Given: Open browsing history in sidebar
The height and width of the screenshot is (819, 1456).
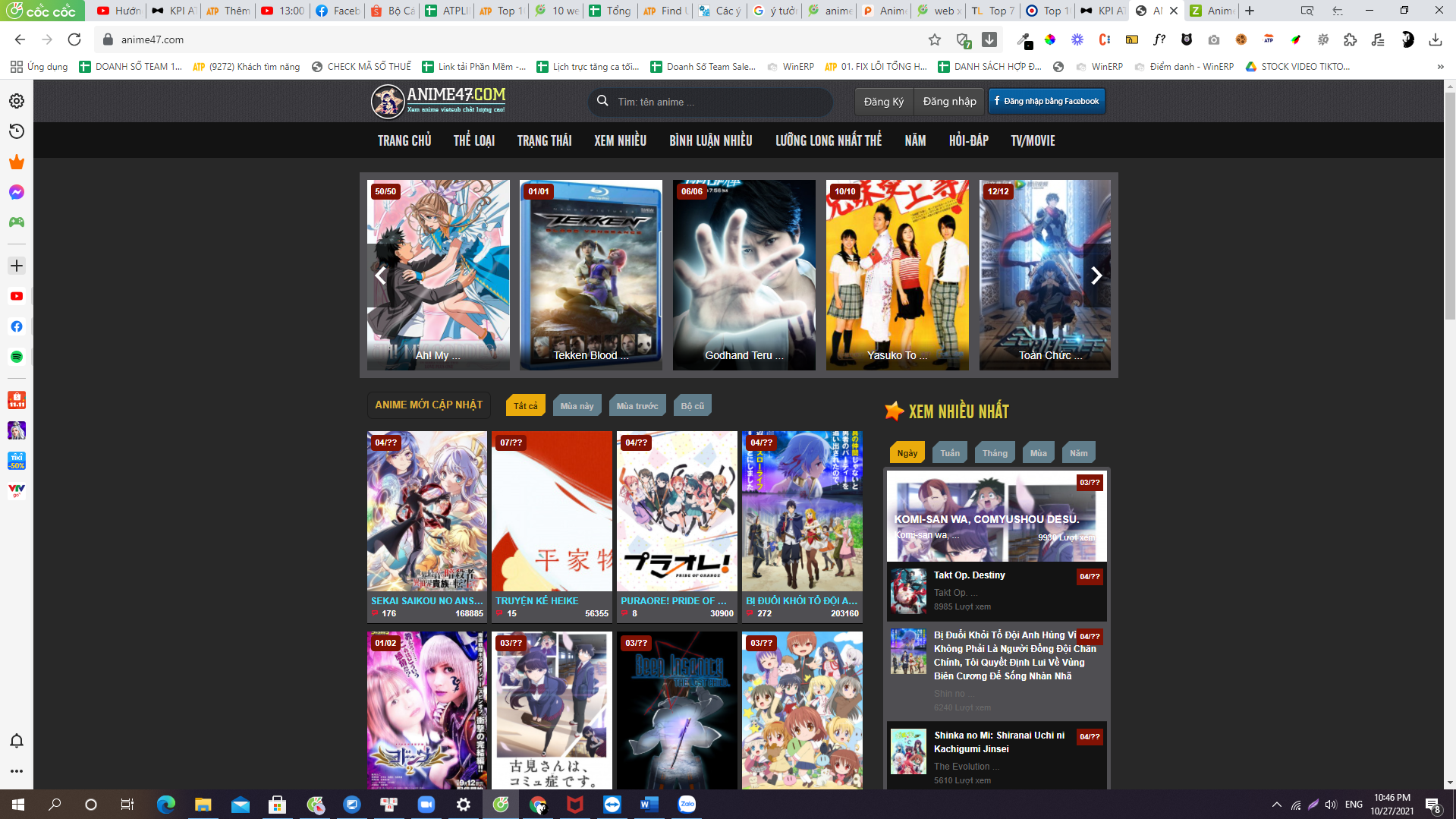Looking at the screenshot, I should tap(17, 131).
